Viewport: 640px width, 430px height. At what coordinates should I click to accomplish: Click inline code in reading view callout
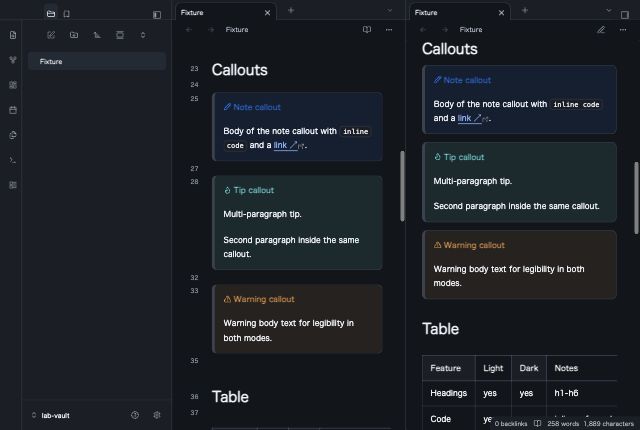[576, 104]
